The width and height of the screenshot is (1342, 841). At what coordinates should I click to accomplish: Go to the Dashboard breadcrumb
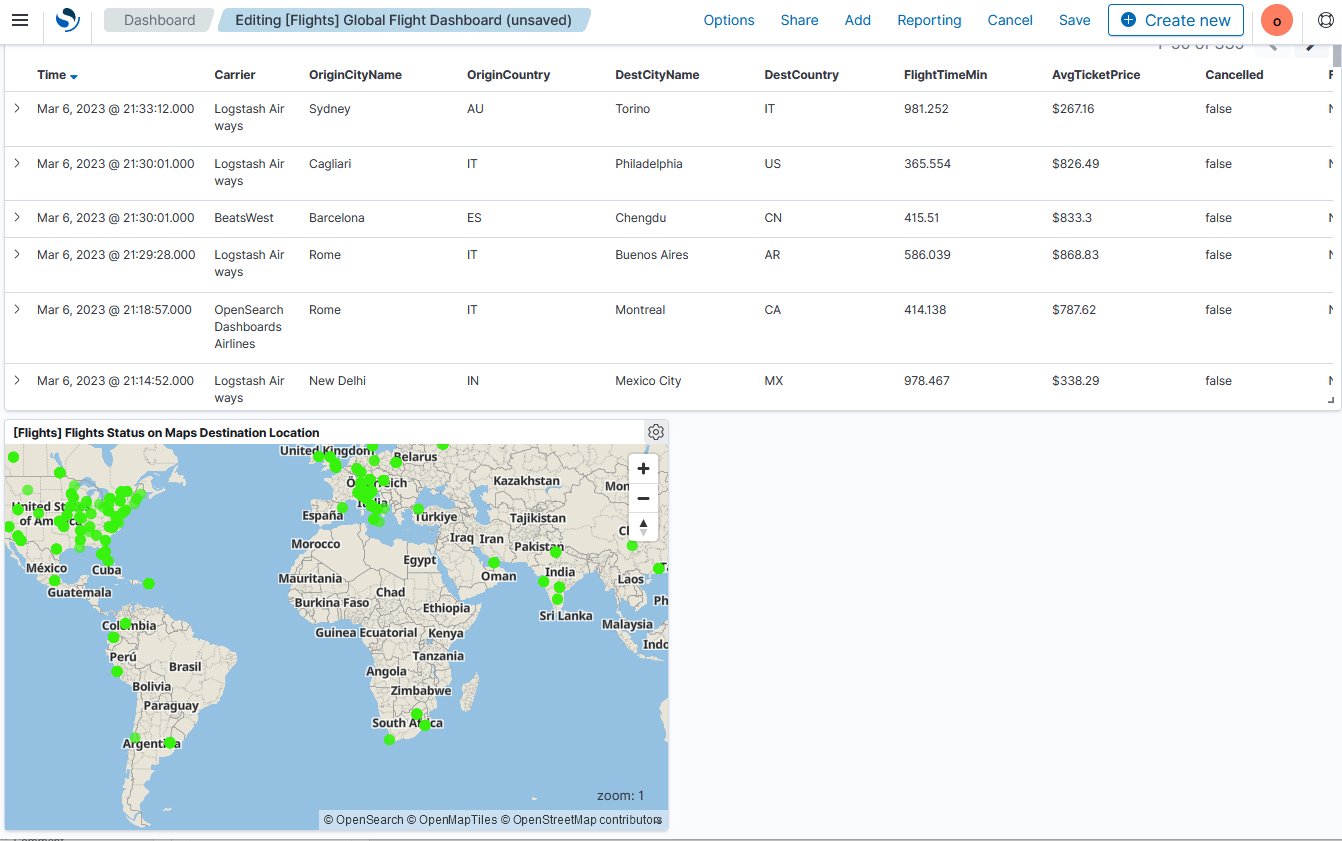pyautogui.click(x=159, y=20)
